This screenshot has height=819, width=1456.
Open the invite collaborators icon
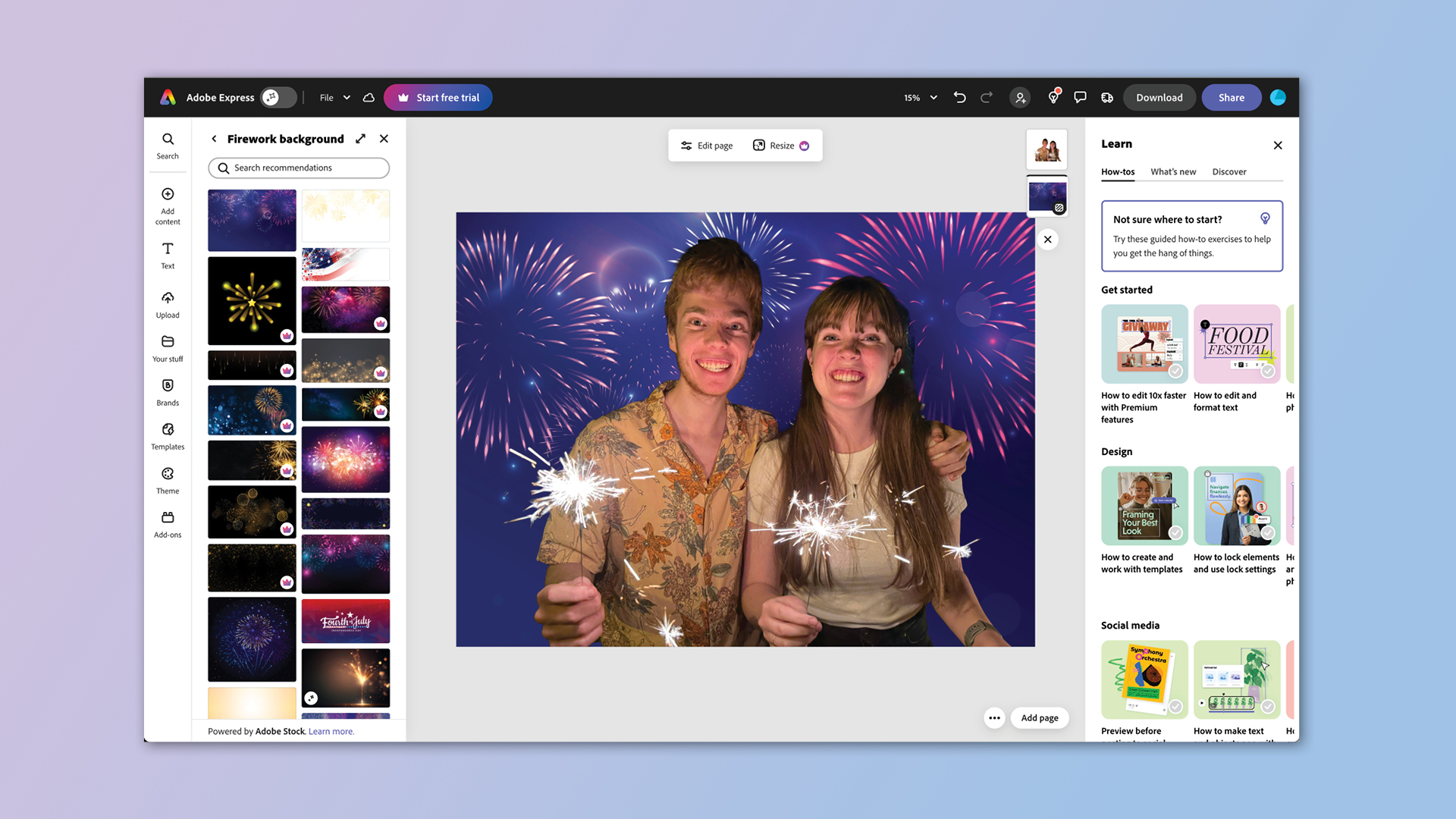[x=1020, y=97]
